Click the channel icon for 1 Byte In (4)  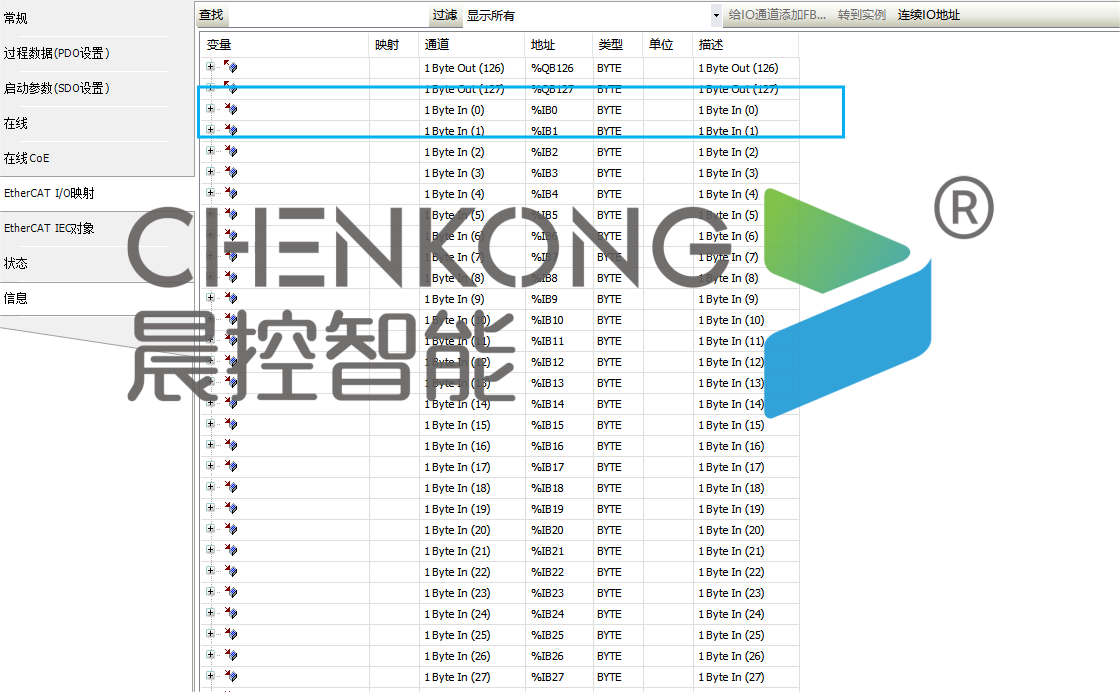pos(231,194)
